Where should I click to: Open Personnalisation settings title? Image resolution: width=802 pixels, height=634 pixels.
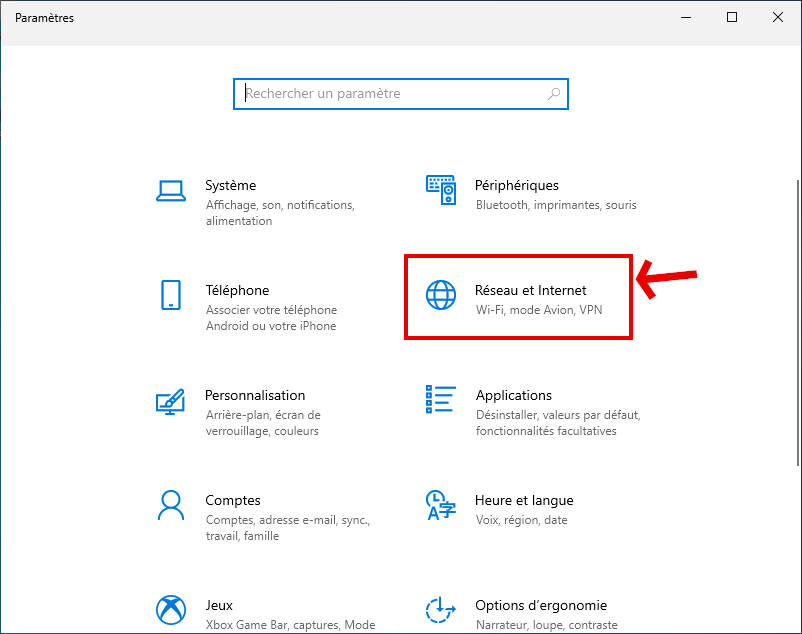pyautogui.click(x=255, y=395)
